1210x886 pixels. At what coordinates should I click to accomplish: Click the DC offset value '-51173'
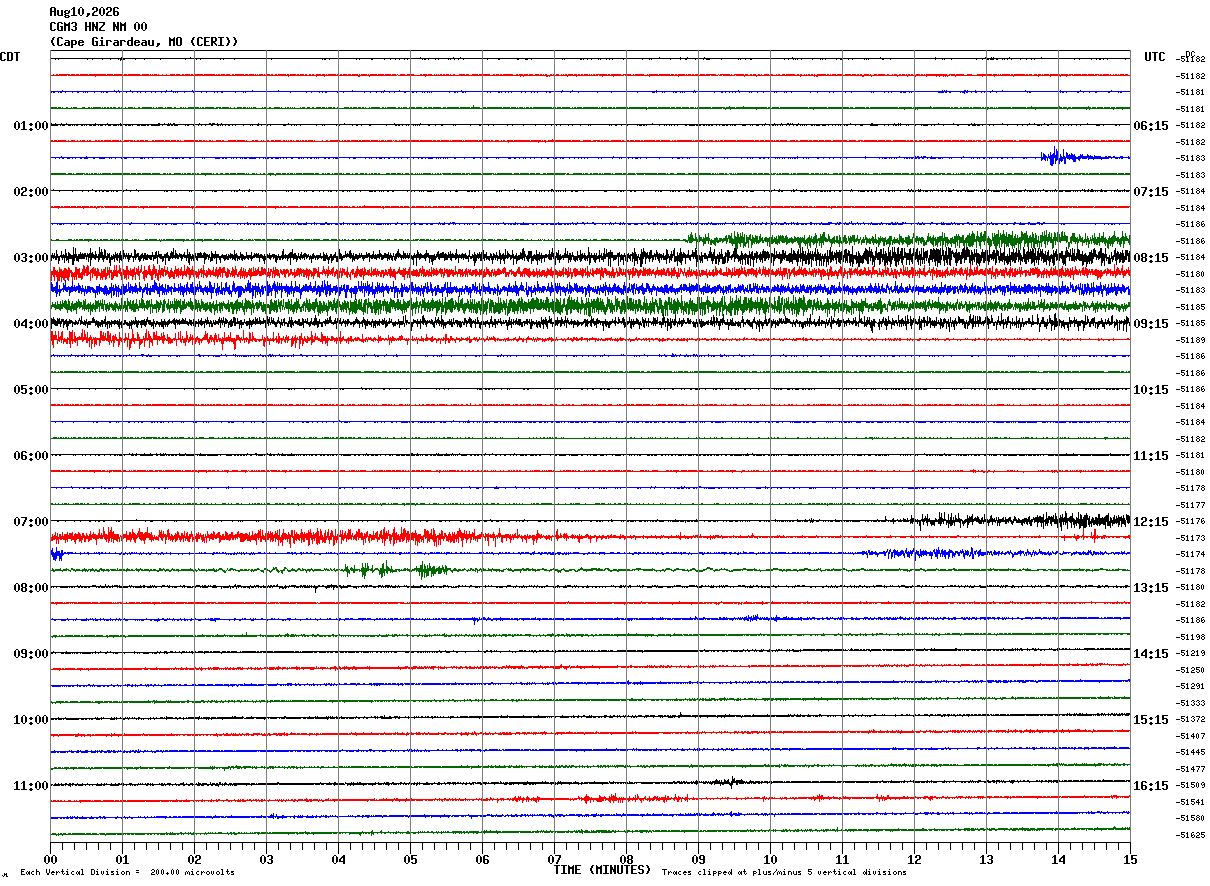tap(1191, 538)
